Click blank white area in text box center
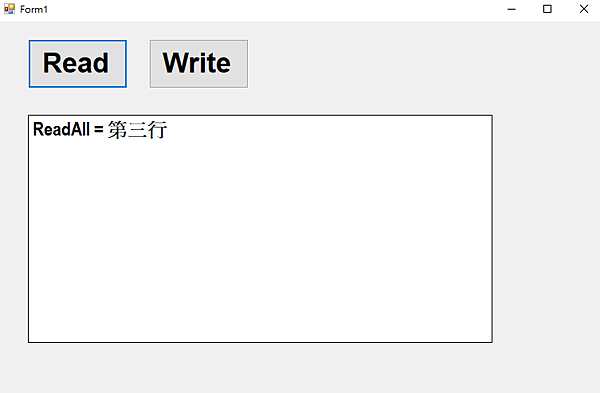 (260, 237)
